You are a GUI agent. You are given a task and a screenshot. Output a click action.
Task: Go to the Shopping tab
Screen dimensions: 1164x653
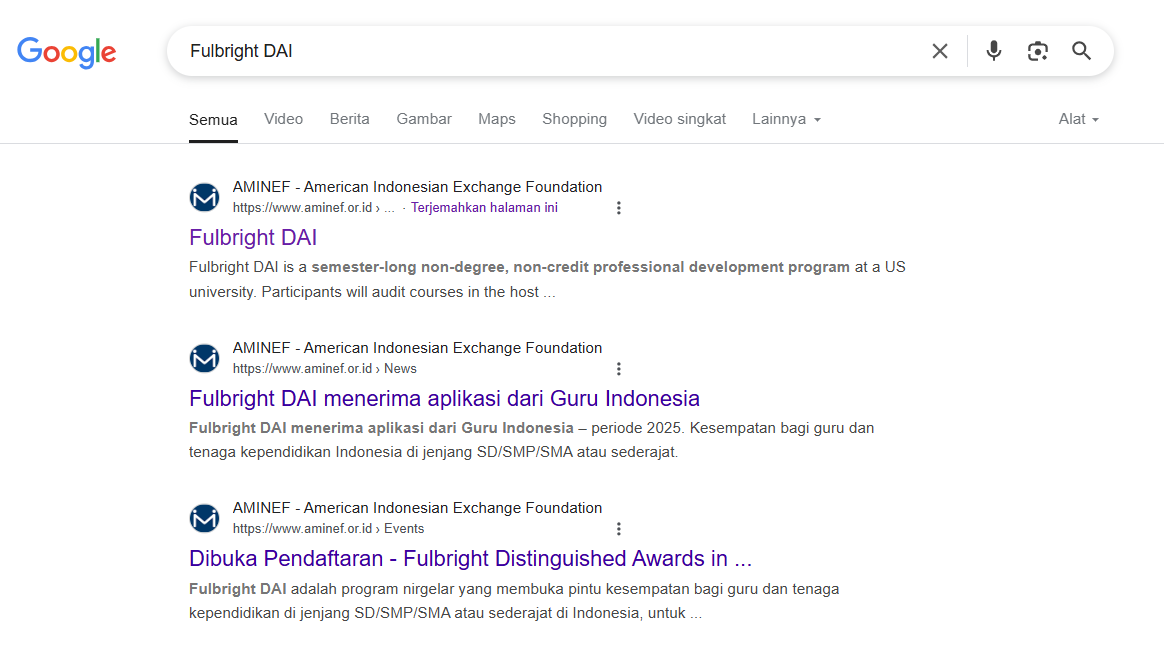(575, 119)
